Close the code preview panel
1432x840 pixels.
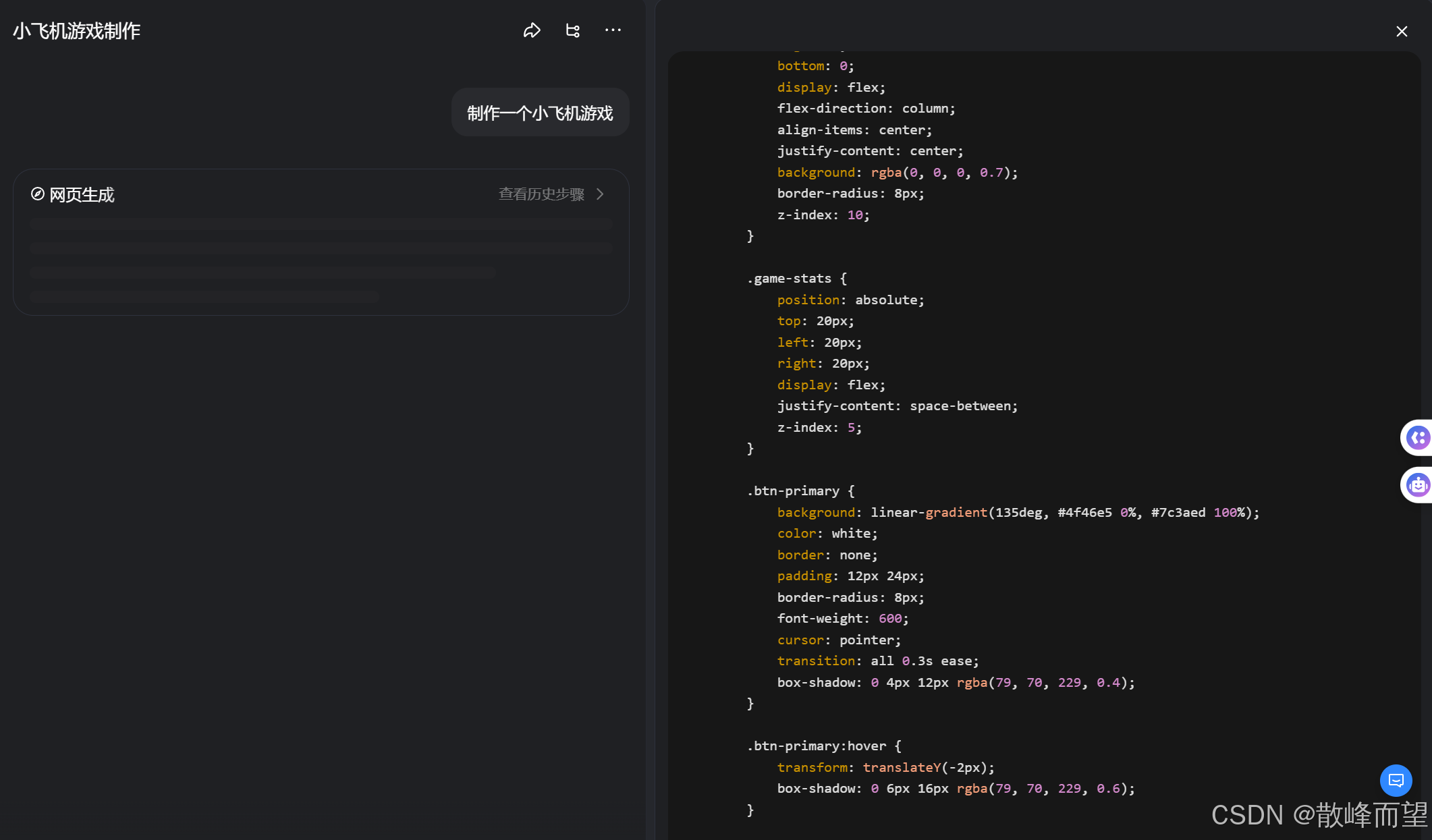[1402, 32]
